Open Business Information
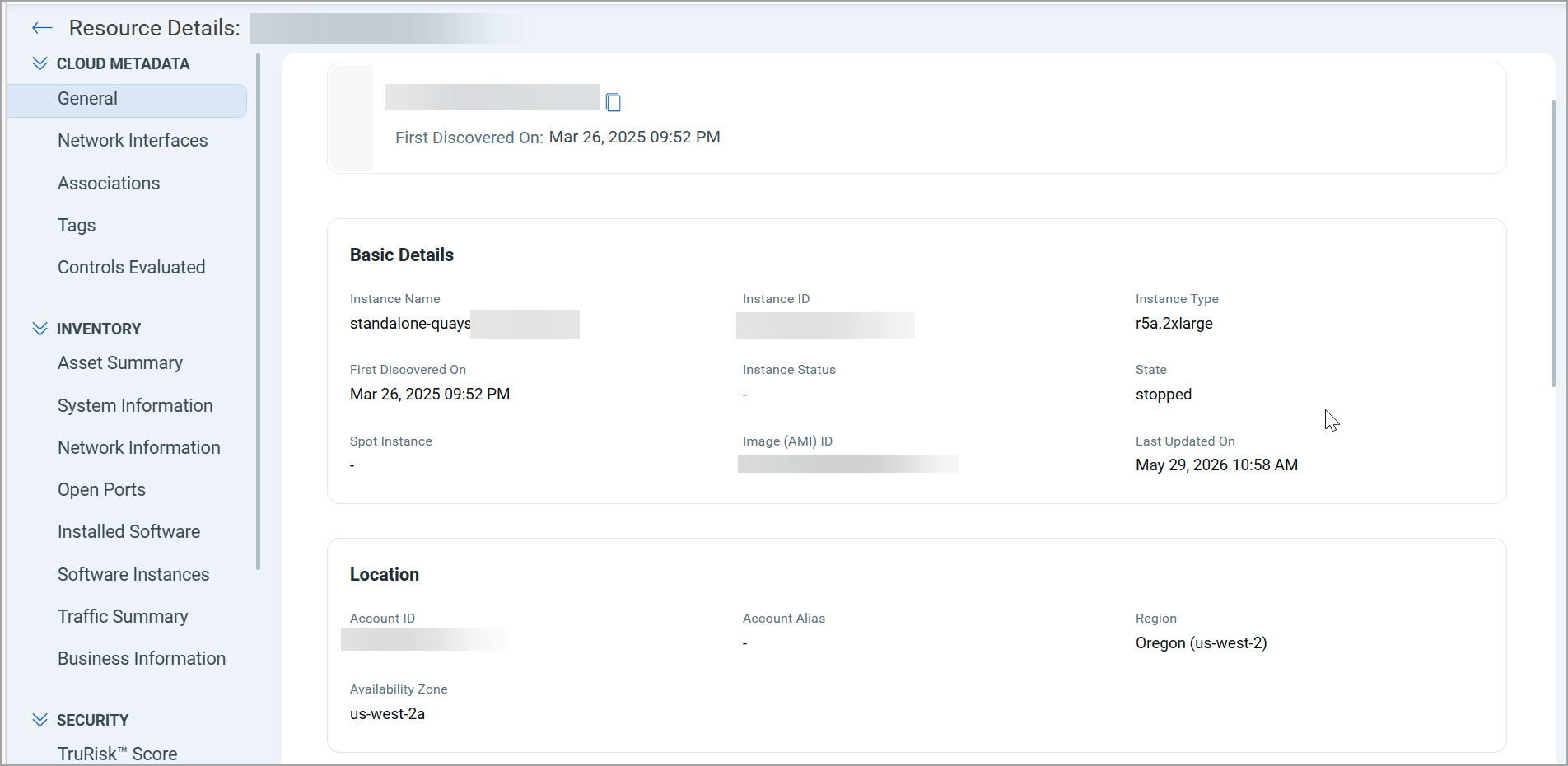The width and height of the screenshot is (1568, 766). point(142,659)
